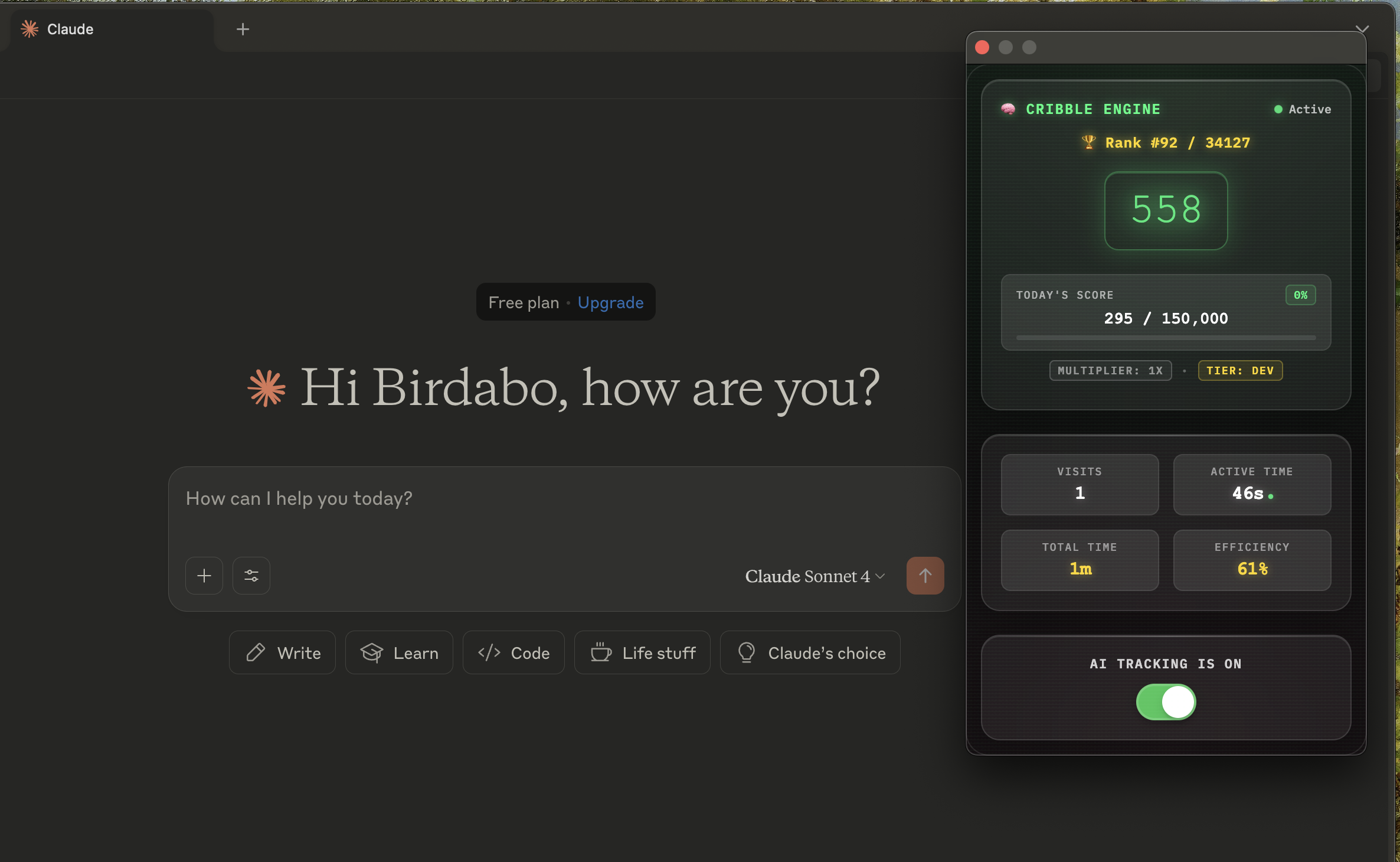Turn off the AI tracking toggle
Image resolution: width=1400 pixels, height=862 pixels.
click(x=1166, y=702)
